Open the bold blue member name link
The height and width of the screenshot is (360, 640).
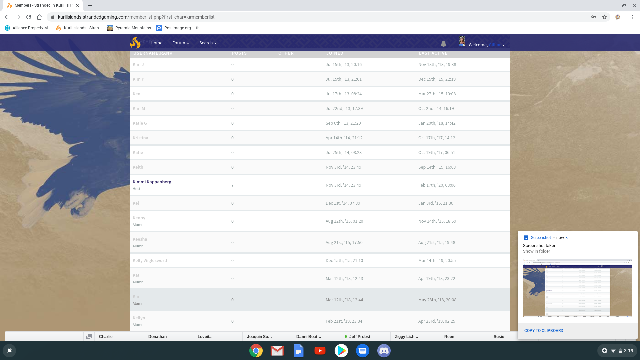point(152,182)
